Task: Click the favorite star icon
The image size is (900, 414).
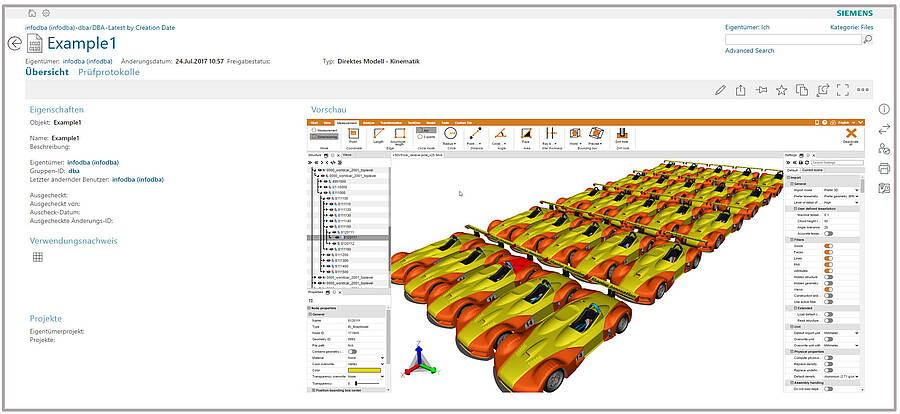Action: point(781,90)
